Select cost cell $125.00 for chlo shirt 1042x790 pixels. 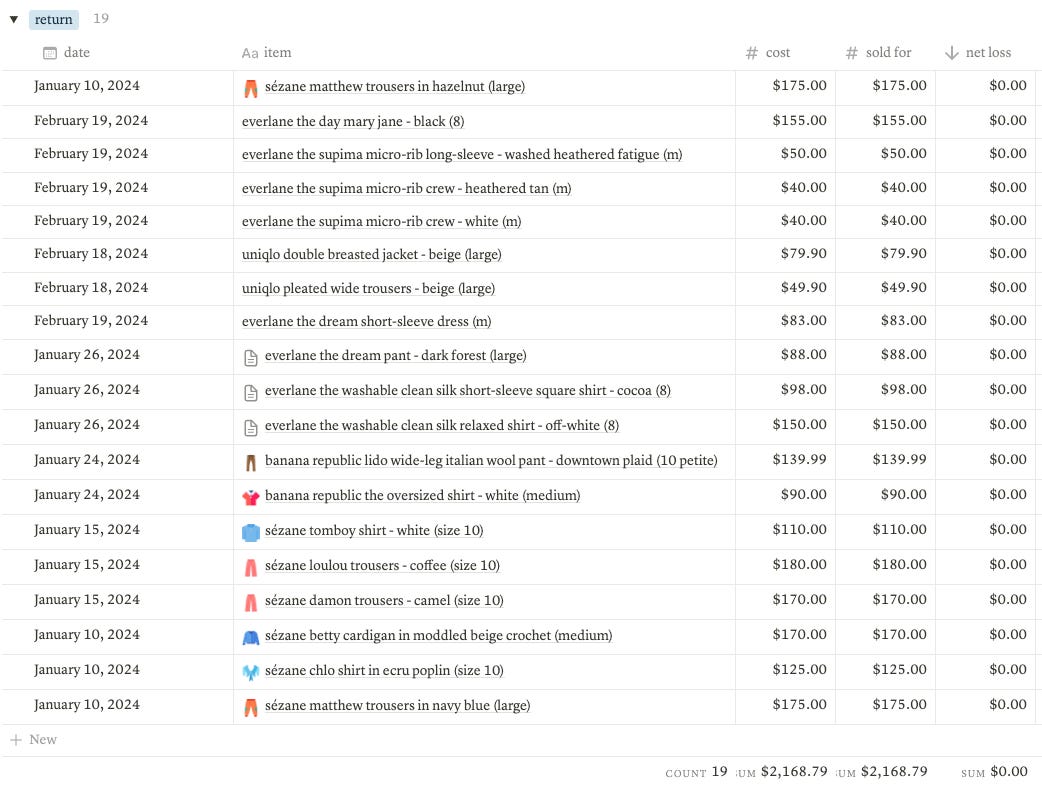tap(785, 670)
